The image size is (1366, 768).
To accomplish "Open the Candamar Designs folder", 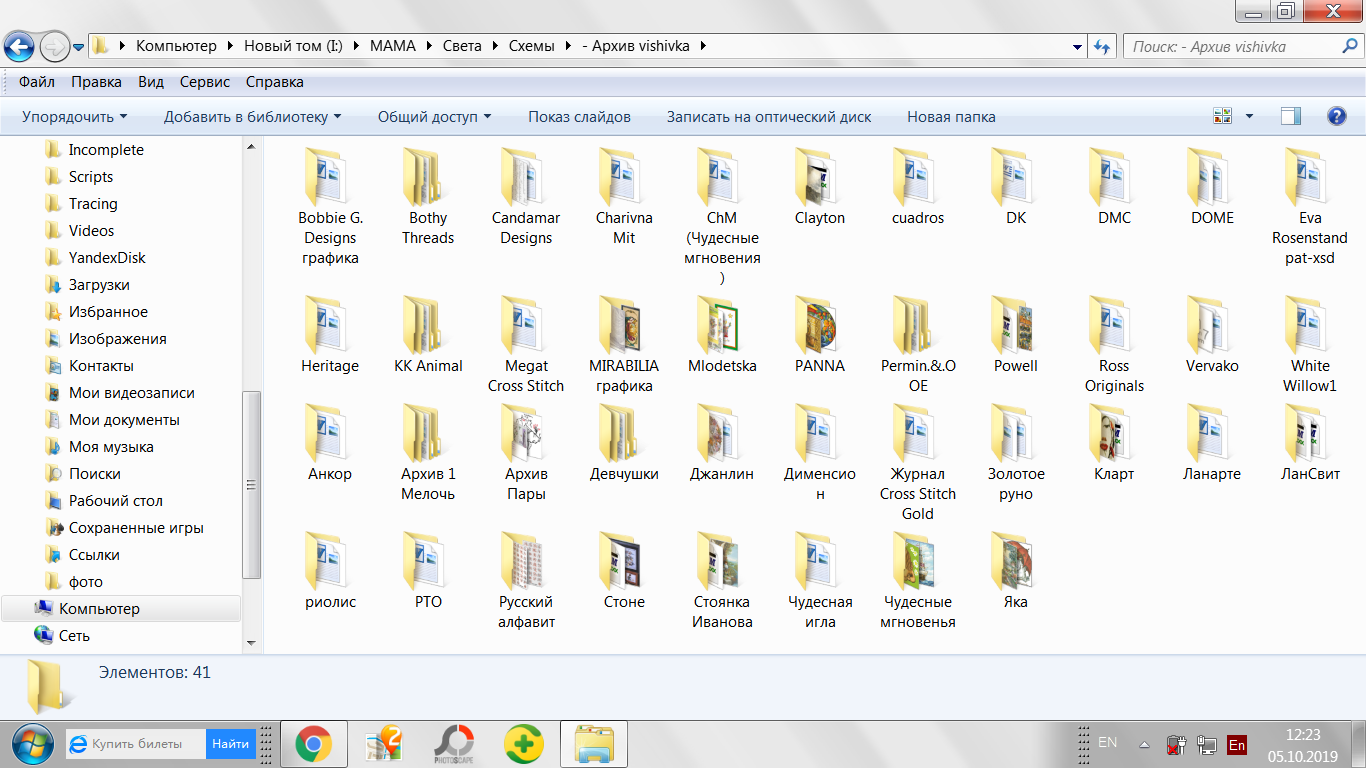I will click(526, 198).
